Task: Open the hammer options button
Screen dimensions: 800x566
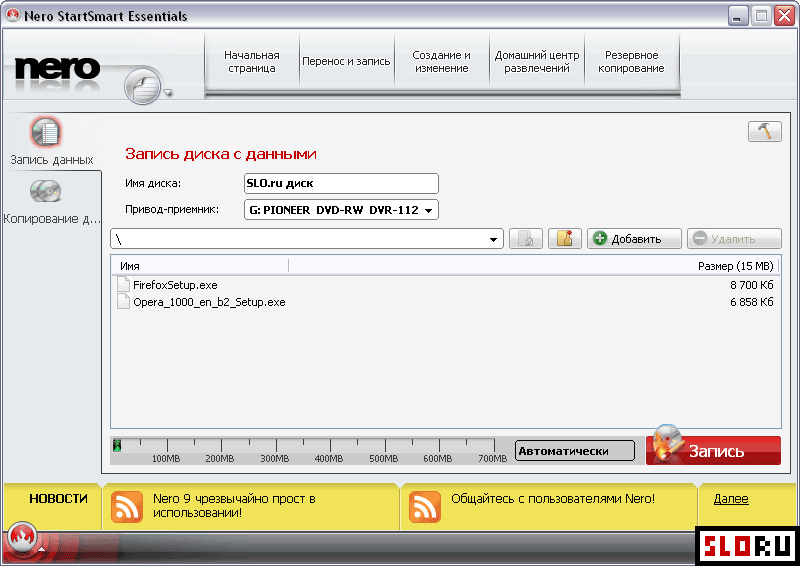Action: (x=764, y=131)
